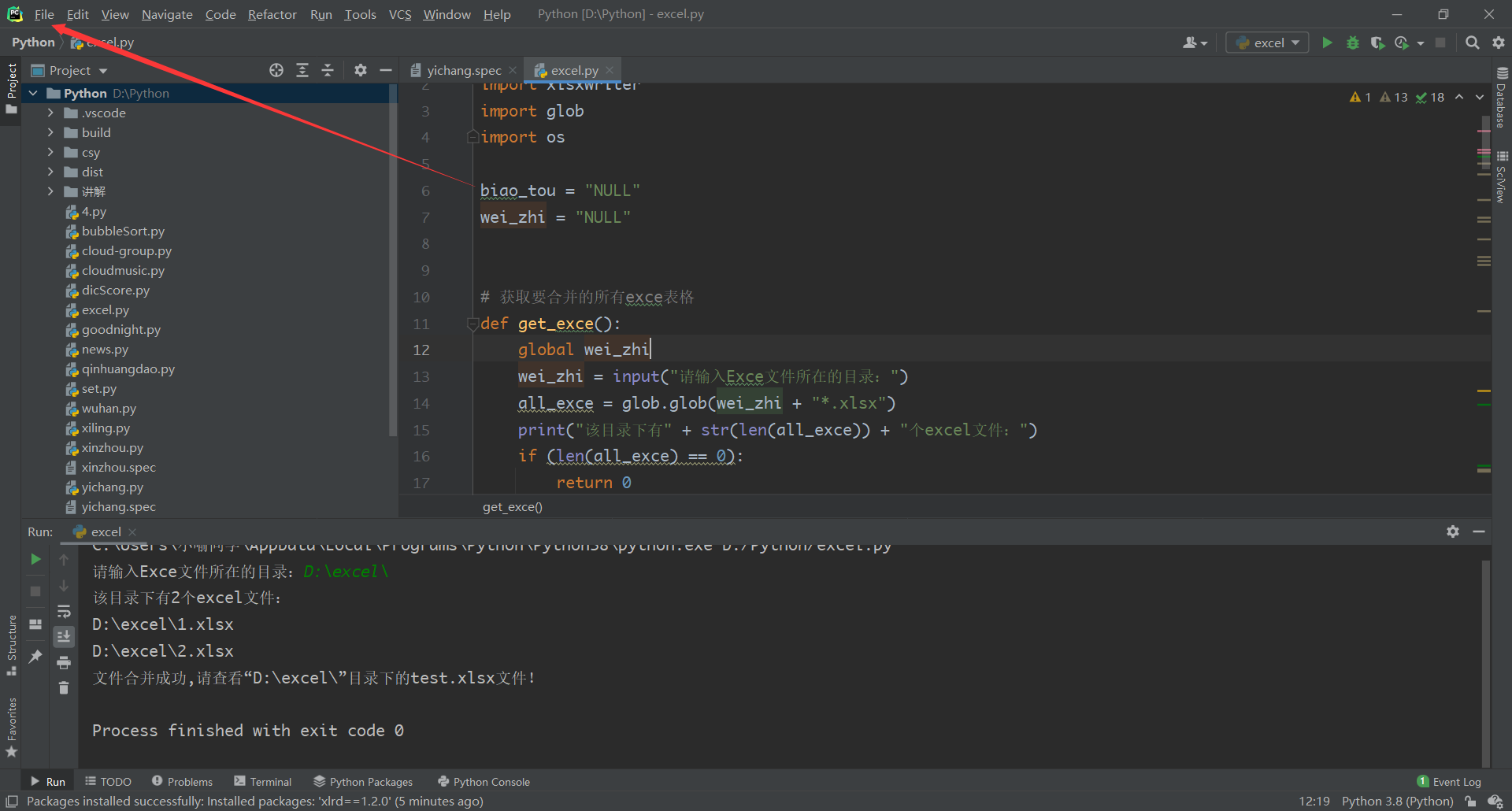The width and height of the screenshot is (1512, 811).
Task: Open the Problems tool window
Action: [182, 781]
